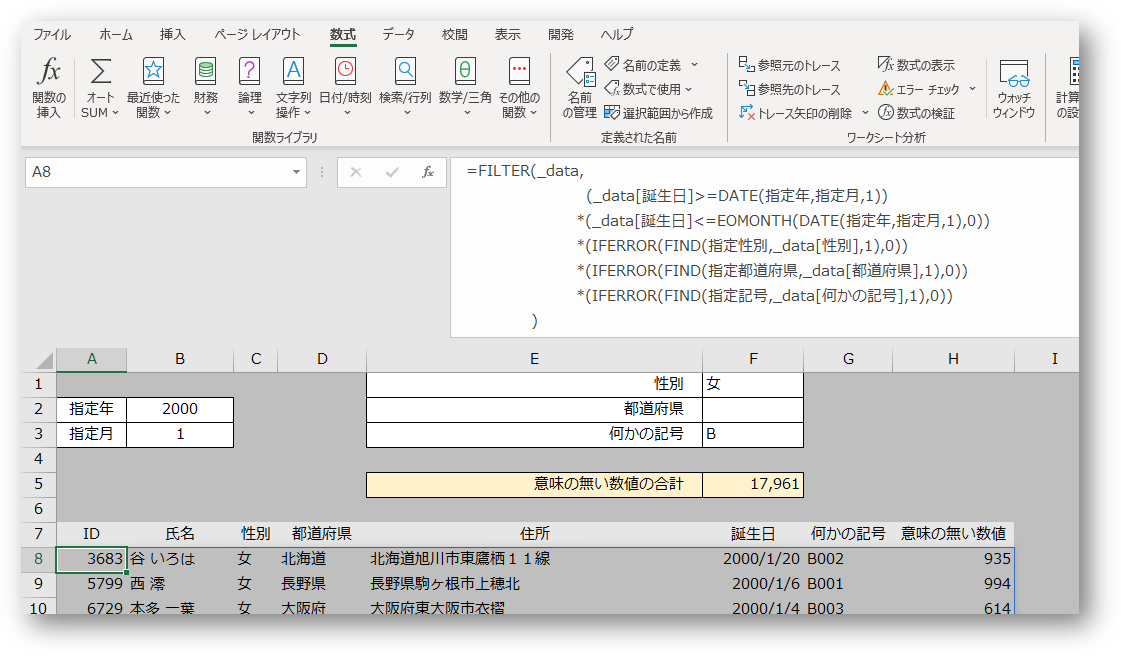
Task: Expand the トレース矢印の削除 dropdown arrow
Action: (865, 113)
